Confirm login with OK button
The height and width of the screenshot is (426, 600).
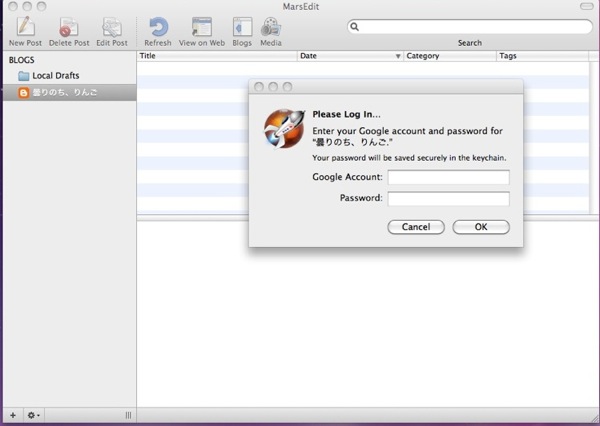481,227
